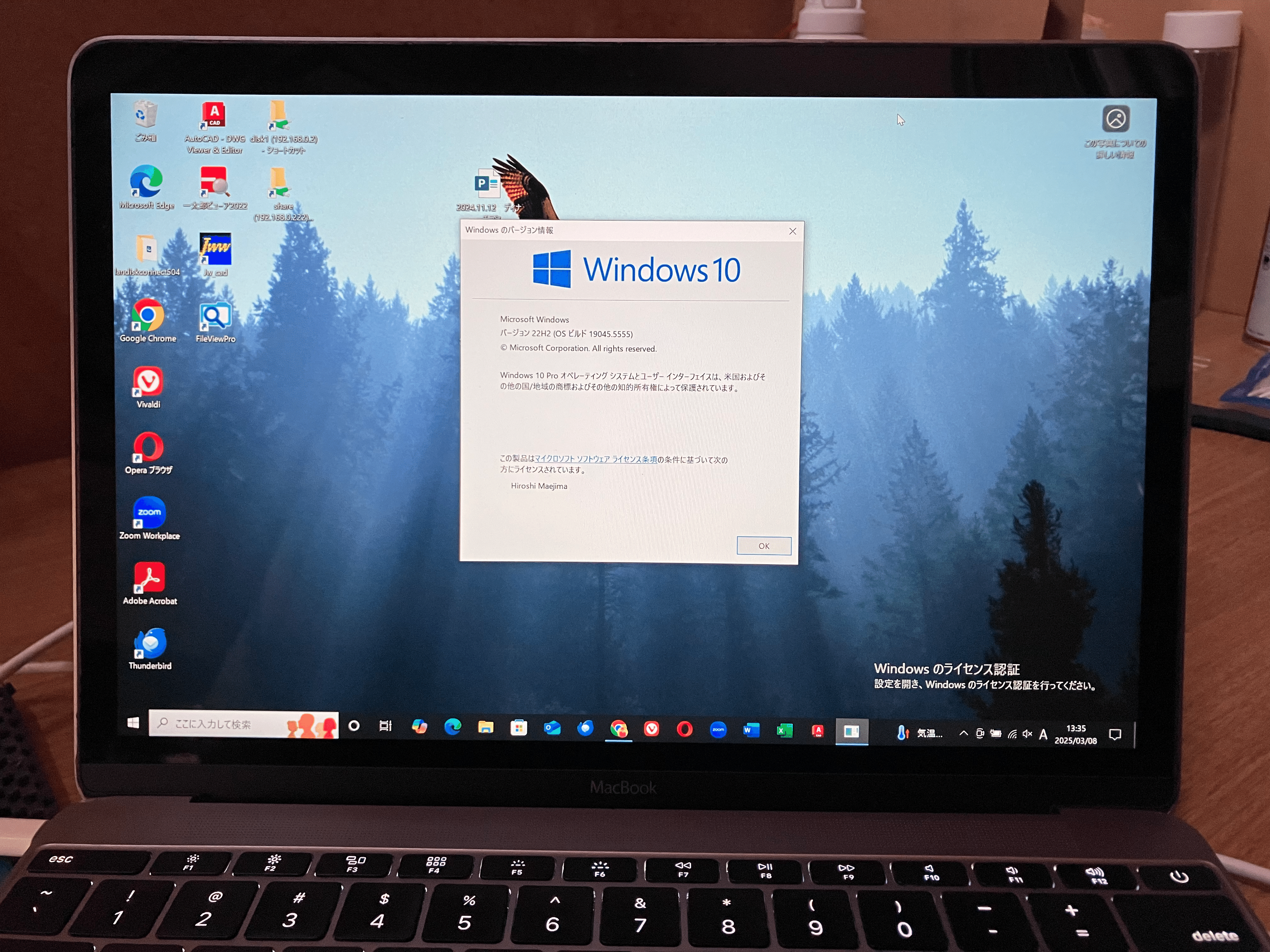1270x952 pixels.
Task: Open Microsoft Store from the taskbar
Action: (518, 728)
